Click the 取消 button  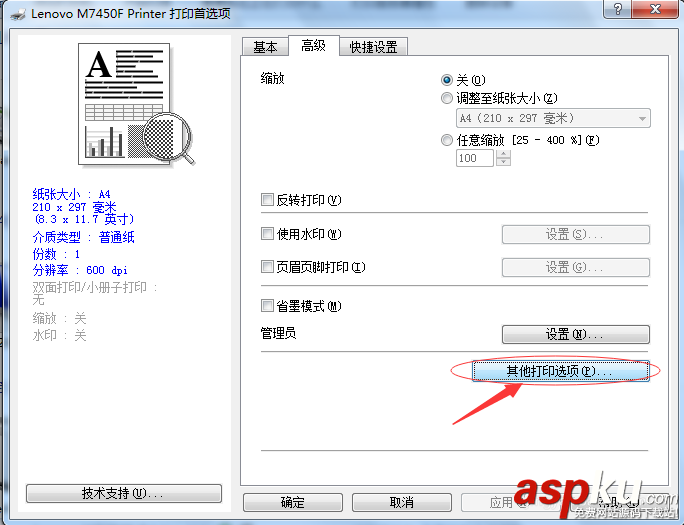401,503
